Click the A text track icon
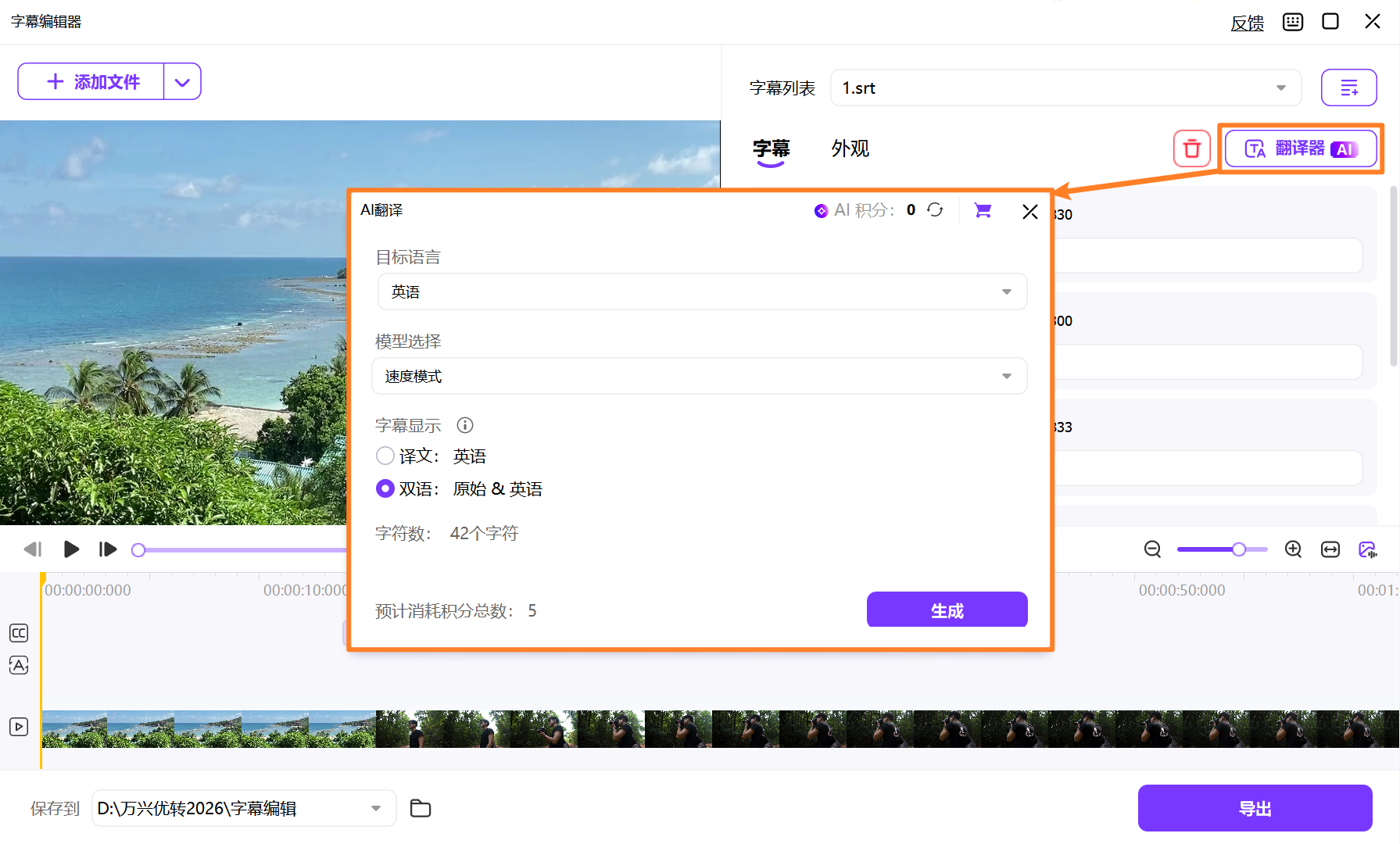 pyautogui.click(x=18, y=665)
